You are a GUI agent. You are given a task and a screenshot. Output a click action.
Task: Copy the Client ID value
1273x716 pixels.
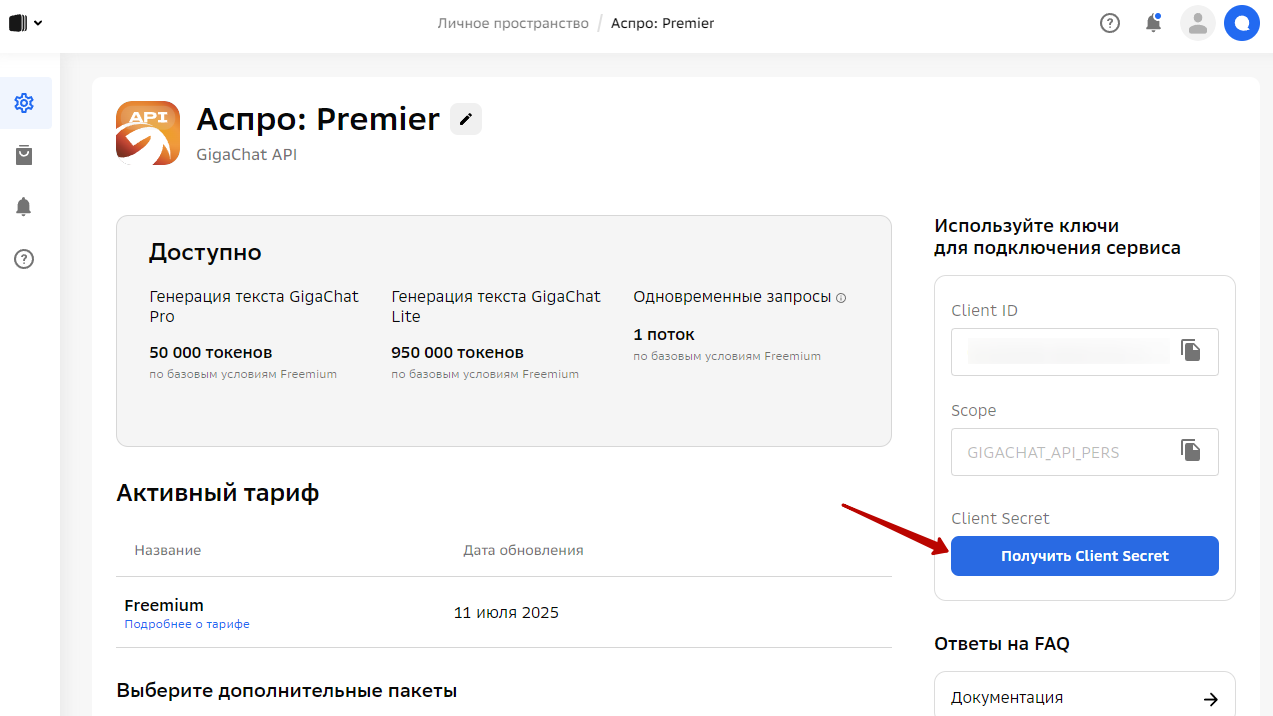coord(1190,350)
